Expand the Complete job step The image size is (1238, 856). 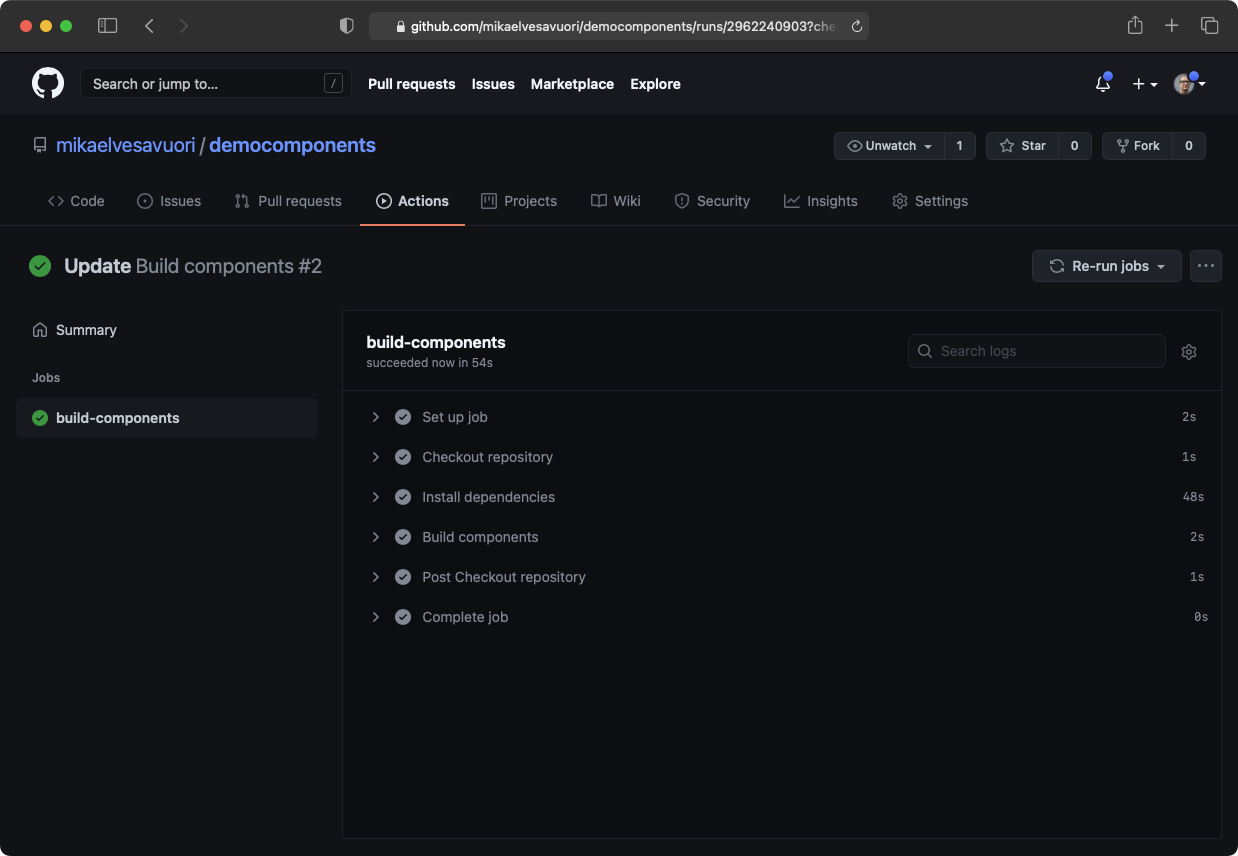376,617
